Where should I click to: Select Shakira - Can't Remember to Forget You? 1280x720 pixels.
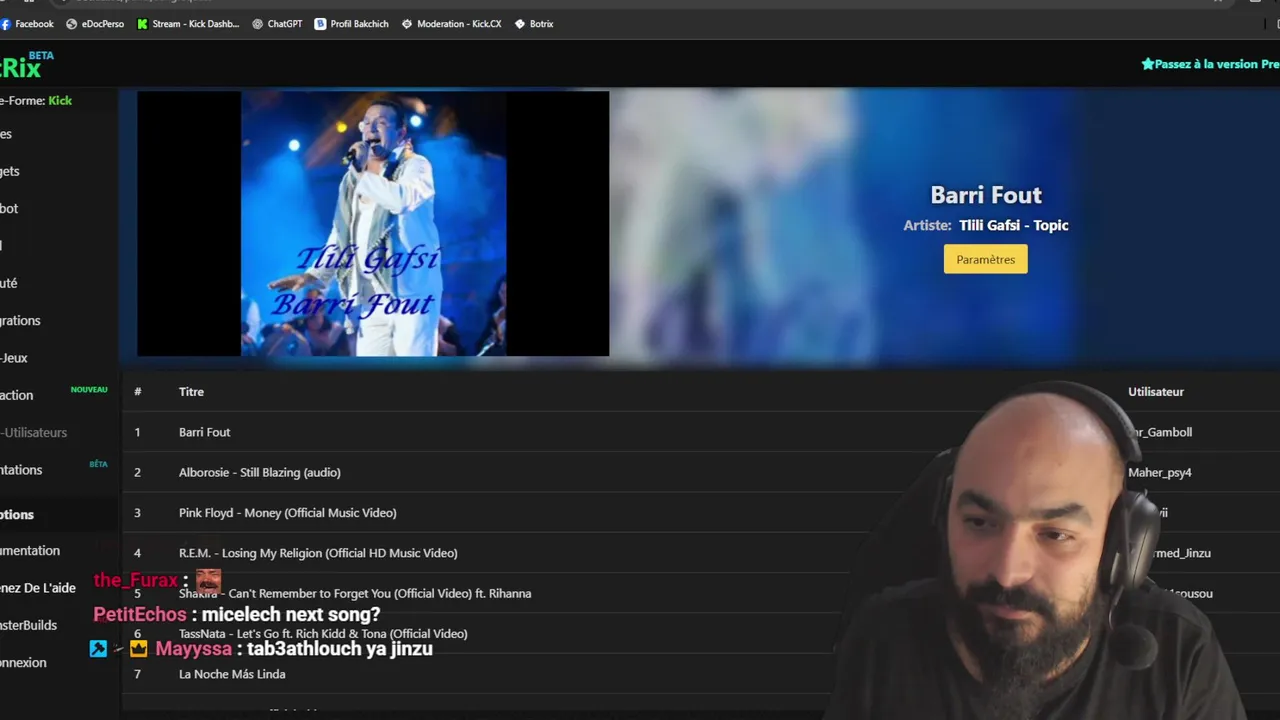pos(700,593)
